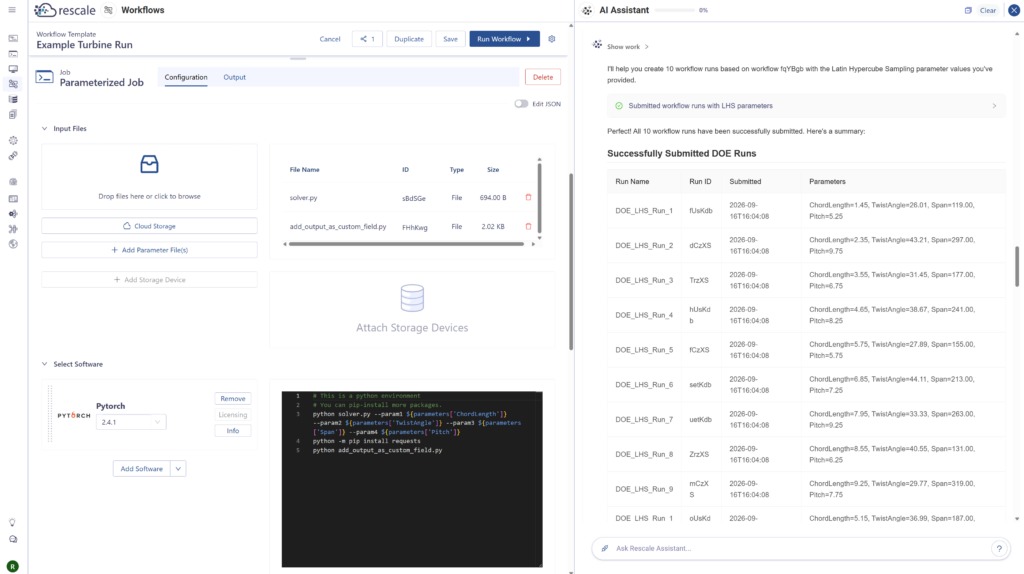1024x574 pixels.
Task: Click the Attach Storage Devices database icon
Action: tap(412, 298)
